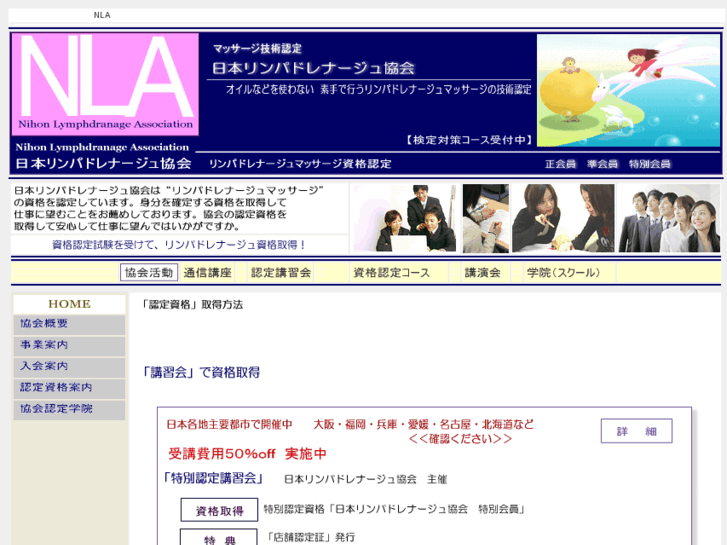Select the 認定講習会 menu item
Viewport: 727px width, 545px height.
pos(281,273)
